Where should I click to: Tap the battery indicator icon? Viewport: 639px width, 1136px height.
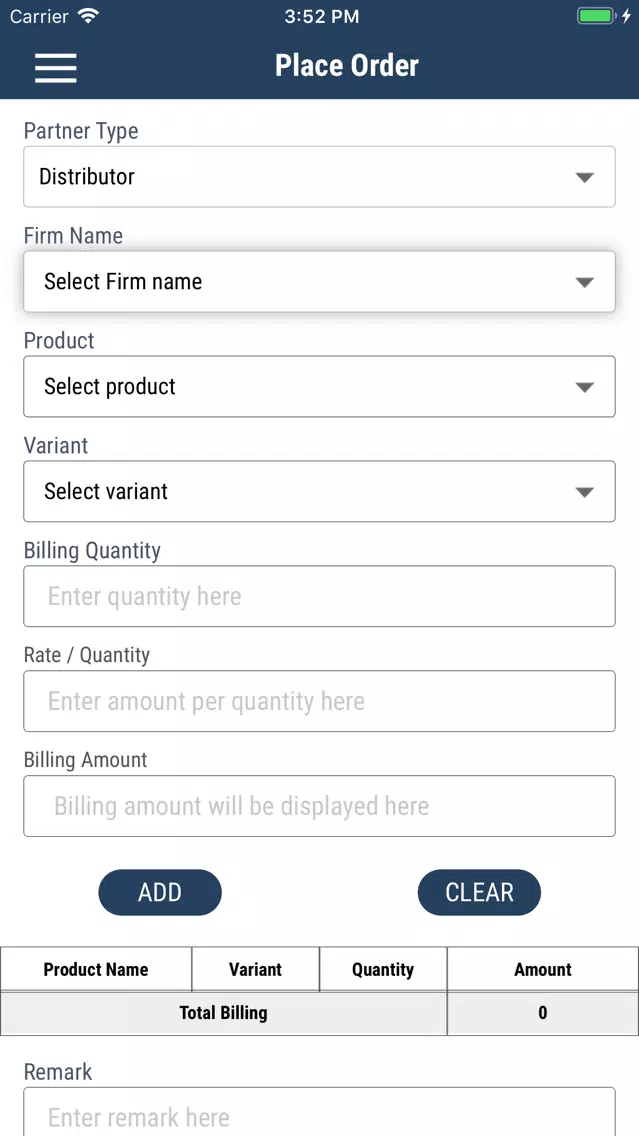(596, 16)
